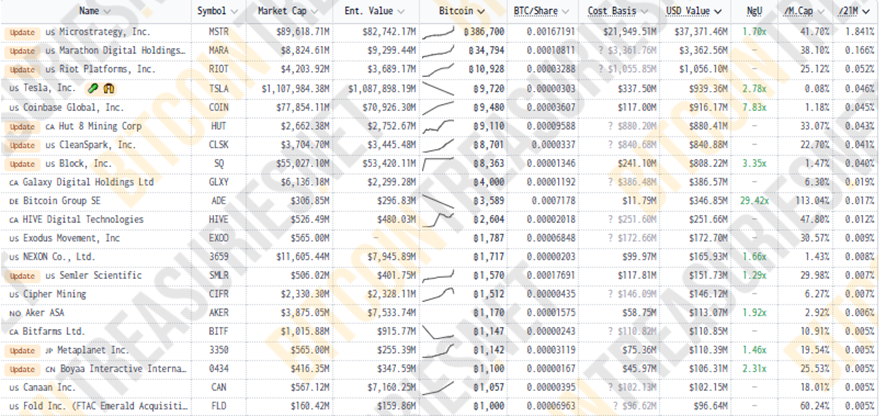Open the Aker ASA link

click(46, 313)
